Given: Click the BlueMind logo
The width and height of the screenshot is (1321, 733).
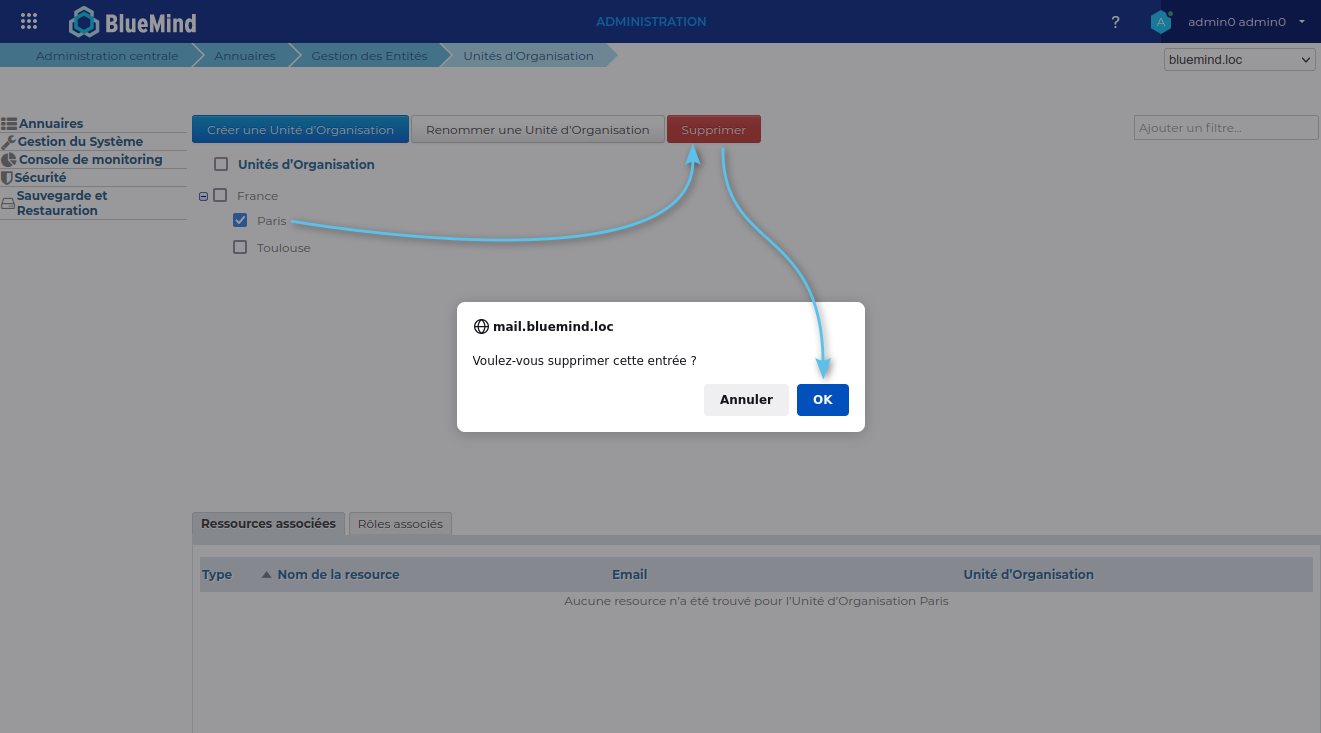Looking at the screenshot, I should (x=133, y=22).
